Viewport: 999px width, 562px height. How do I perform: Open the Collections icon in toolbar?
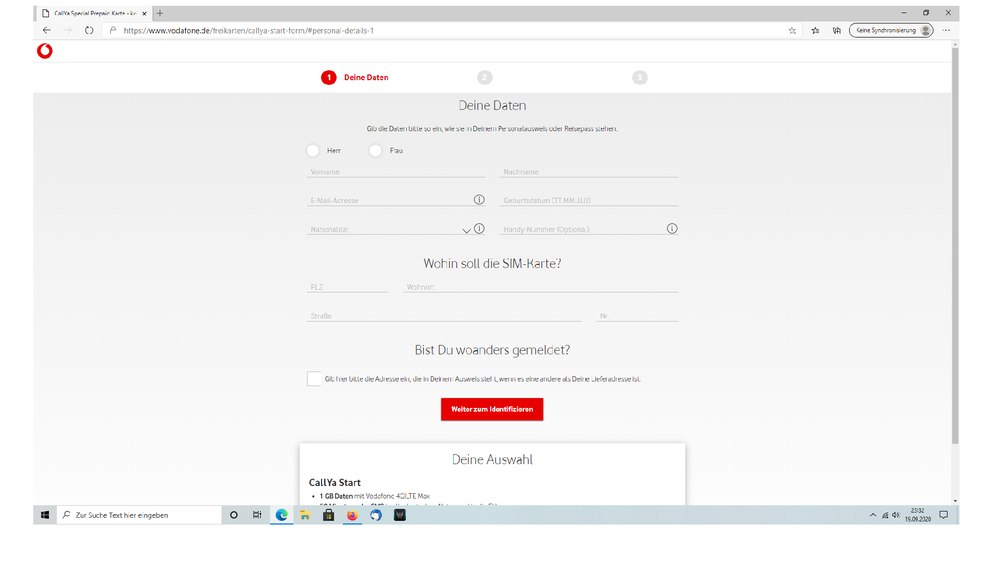click(x=837, y=31)
